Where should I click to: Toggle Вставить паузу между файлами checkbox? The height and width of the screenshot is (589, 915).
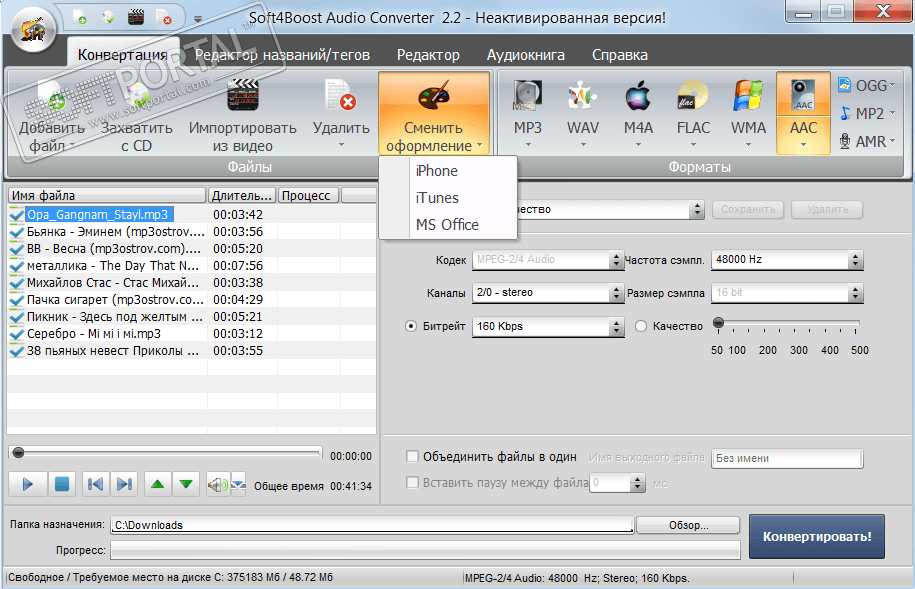point(412,482)
